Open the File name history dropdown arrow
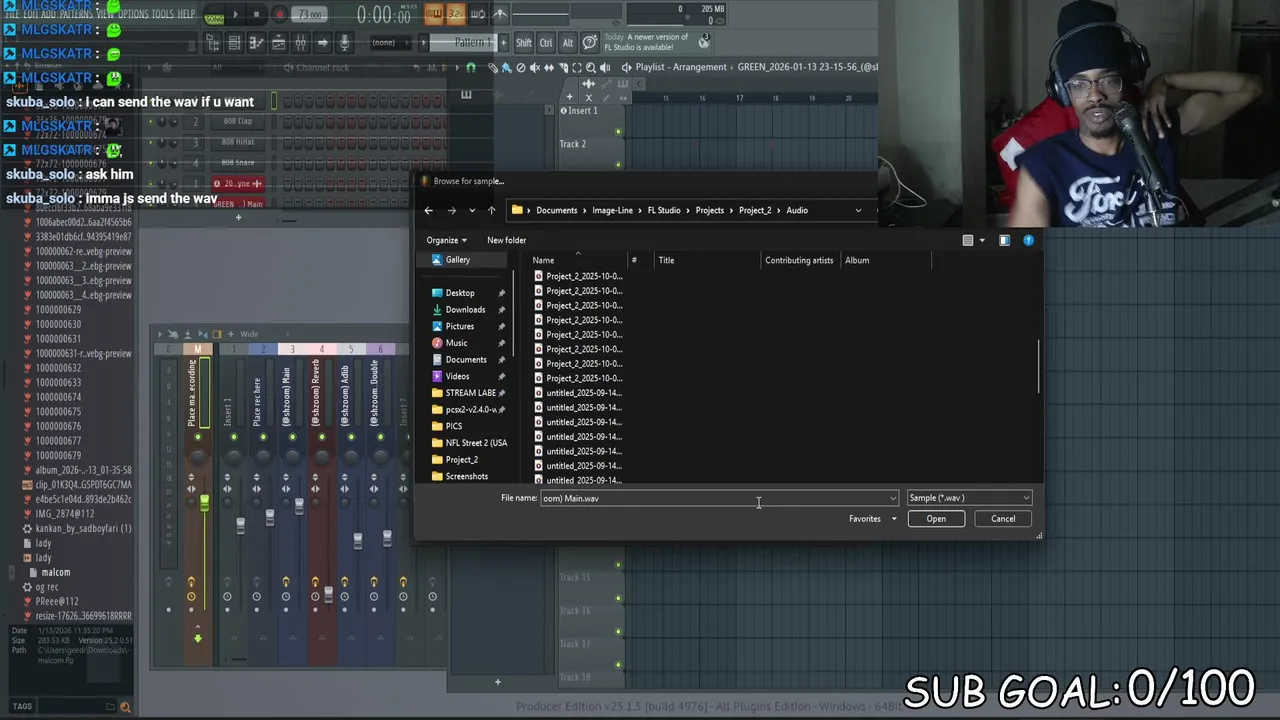Viewport: 1280px width, 720px height. [893, 498]
